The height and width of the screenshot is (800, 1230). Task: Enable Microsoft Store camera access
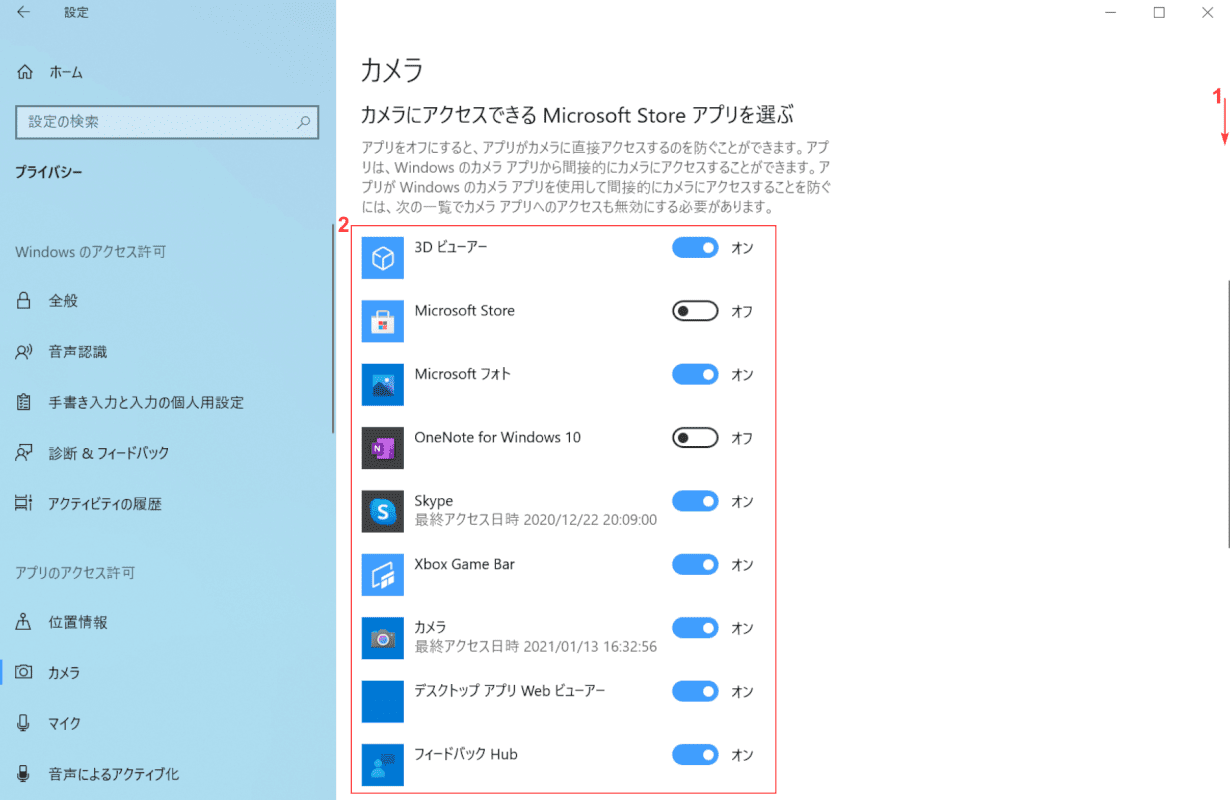point(695,311)
